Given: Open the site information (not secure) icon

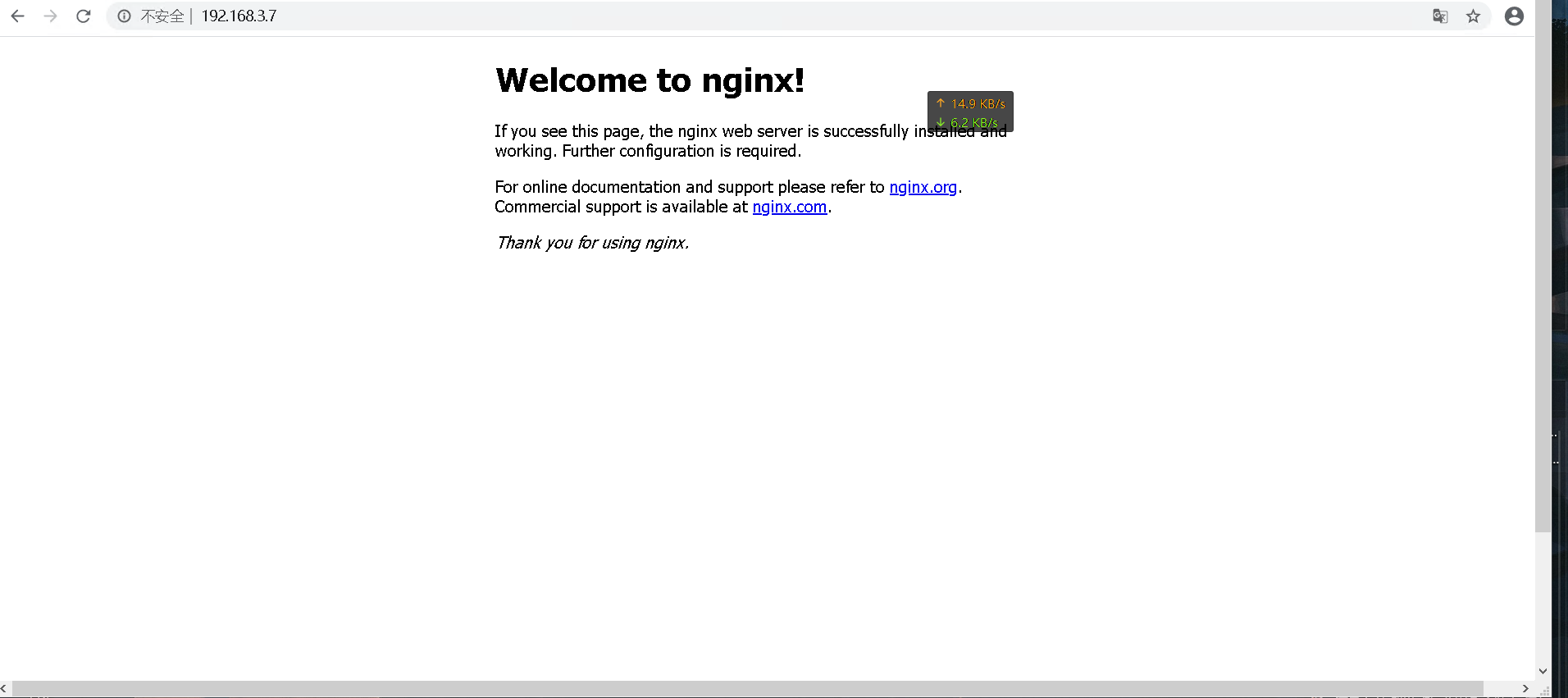Looking at the screenshot, I should click(x=124, y=16).
